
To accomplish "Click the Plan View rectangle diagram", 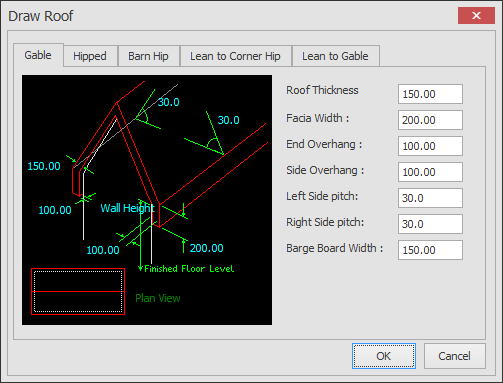I will (78, 292).
